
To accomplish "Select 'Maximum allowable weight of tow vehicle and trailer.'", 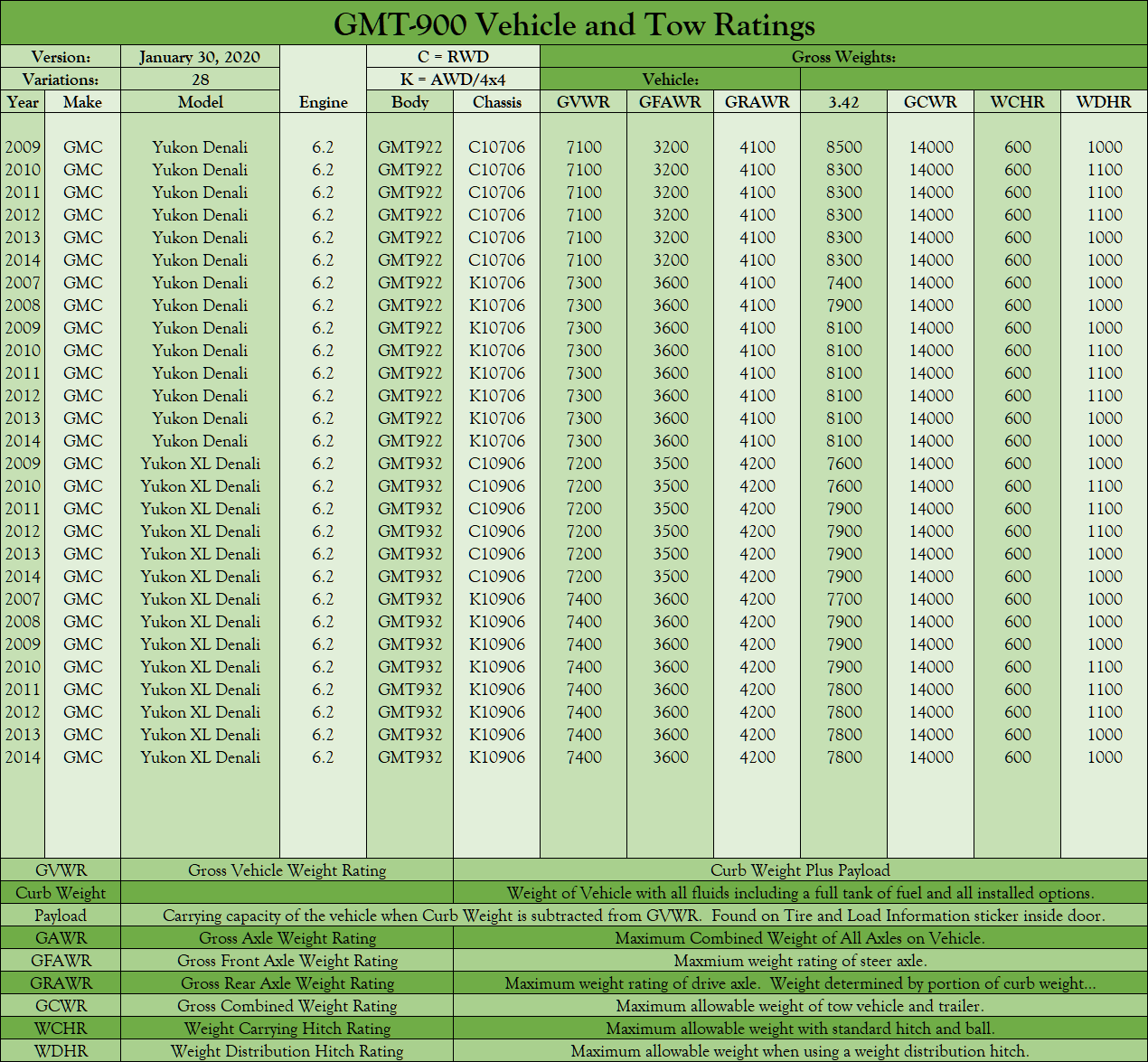I will pyautogui.click(x=800, y=1006).
